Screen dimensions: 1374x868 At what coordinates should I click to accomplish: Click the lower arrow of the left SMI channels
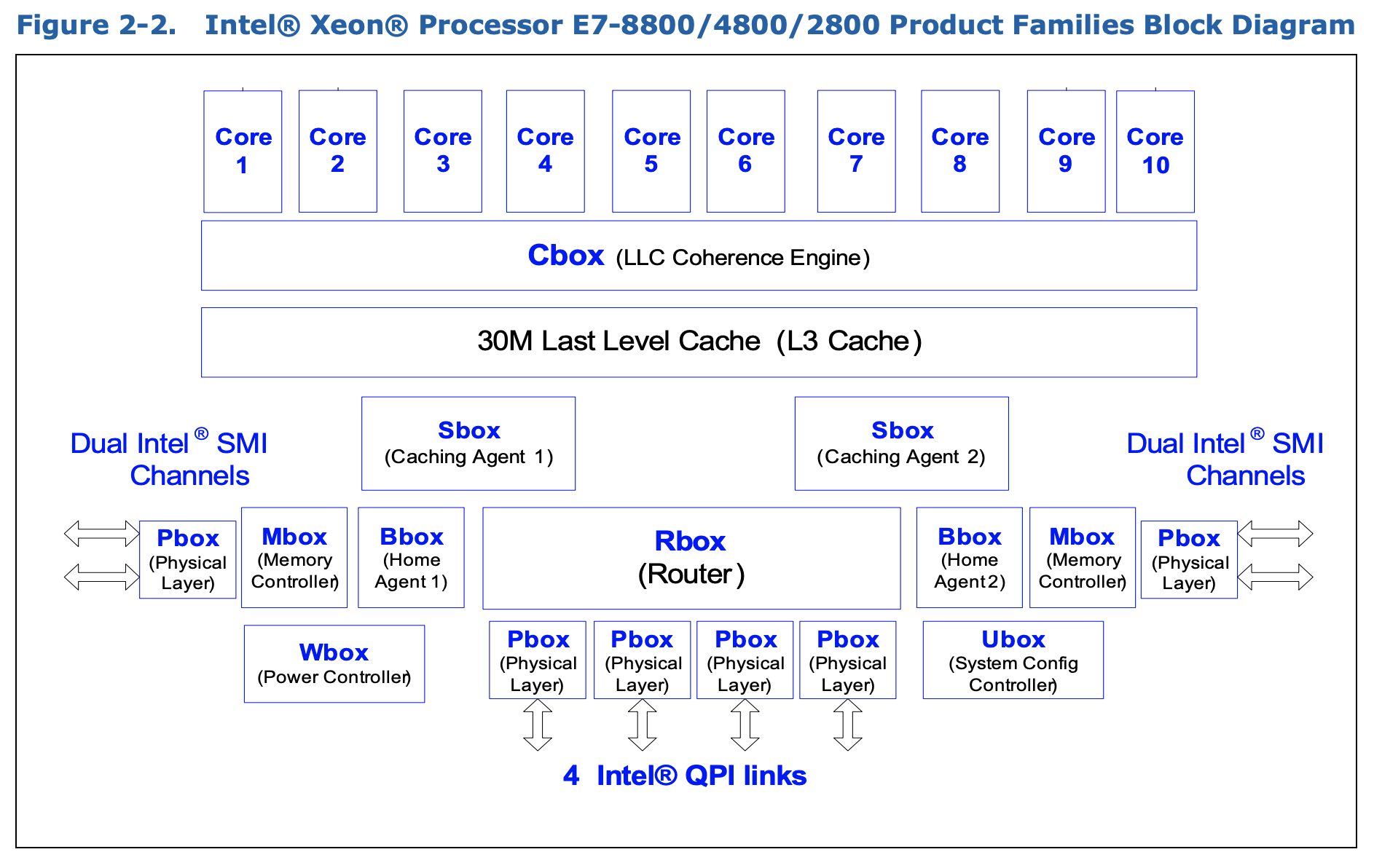click(102, 577)
